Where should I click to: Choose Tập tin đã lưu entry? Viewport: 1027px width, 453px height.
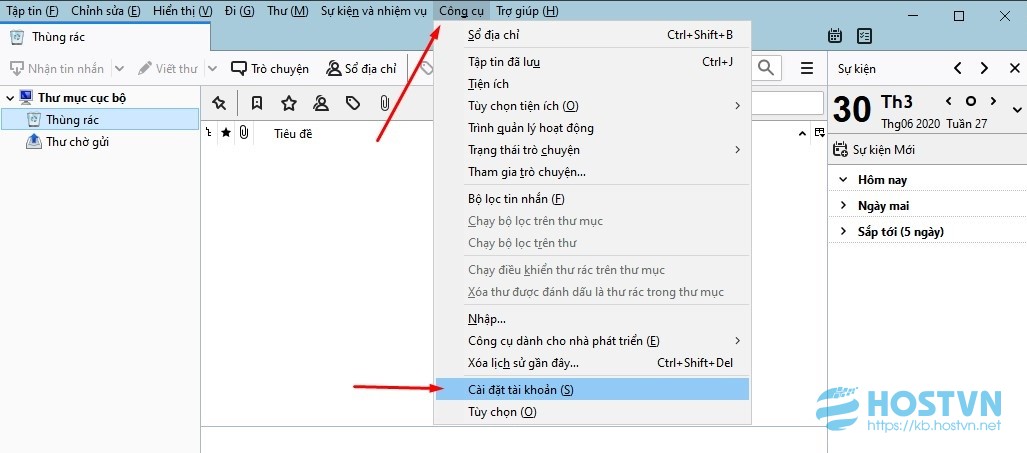coord(593,62)
